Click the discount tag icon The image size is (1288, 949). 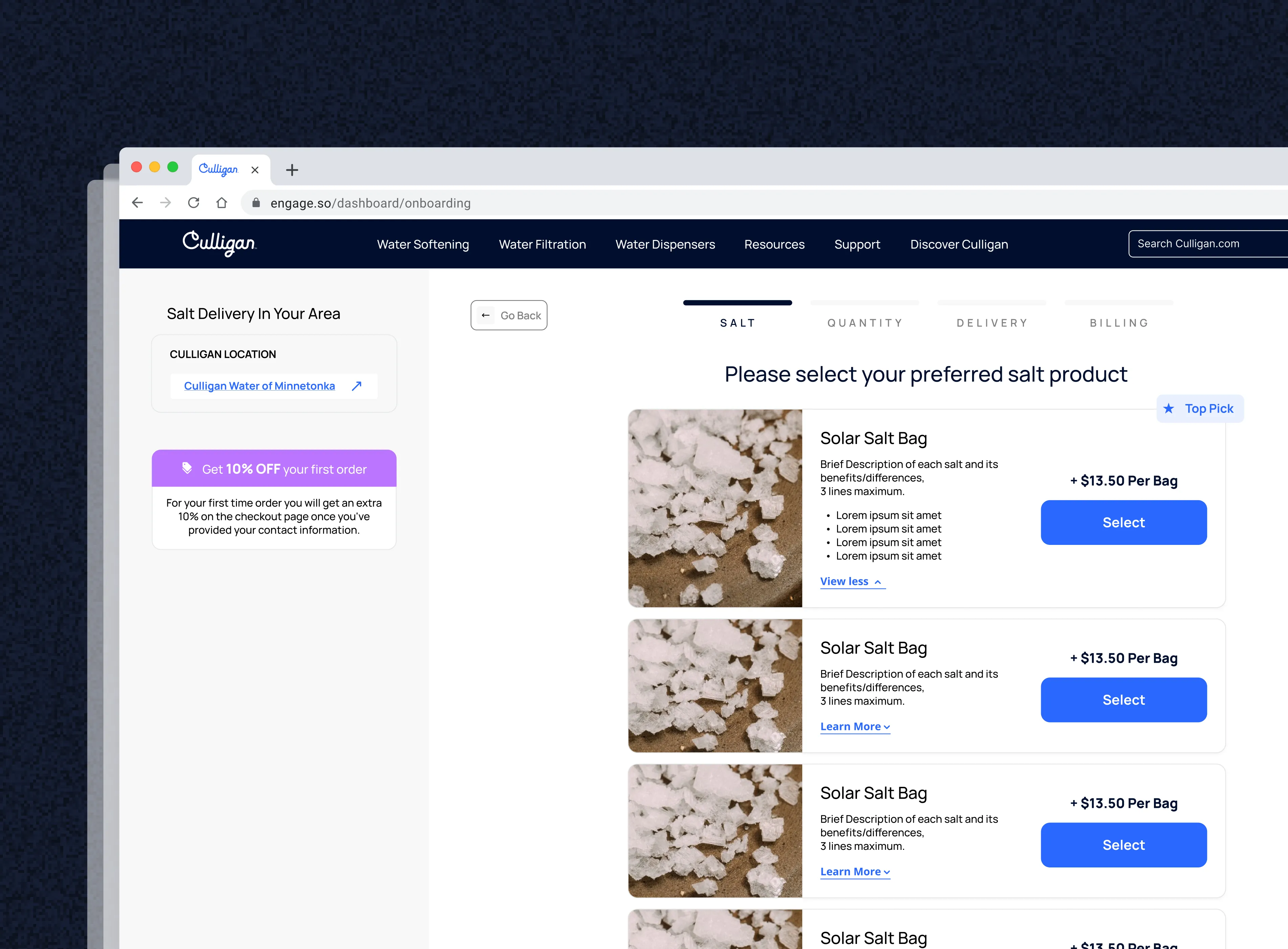coord(187,468)
